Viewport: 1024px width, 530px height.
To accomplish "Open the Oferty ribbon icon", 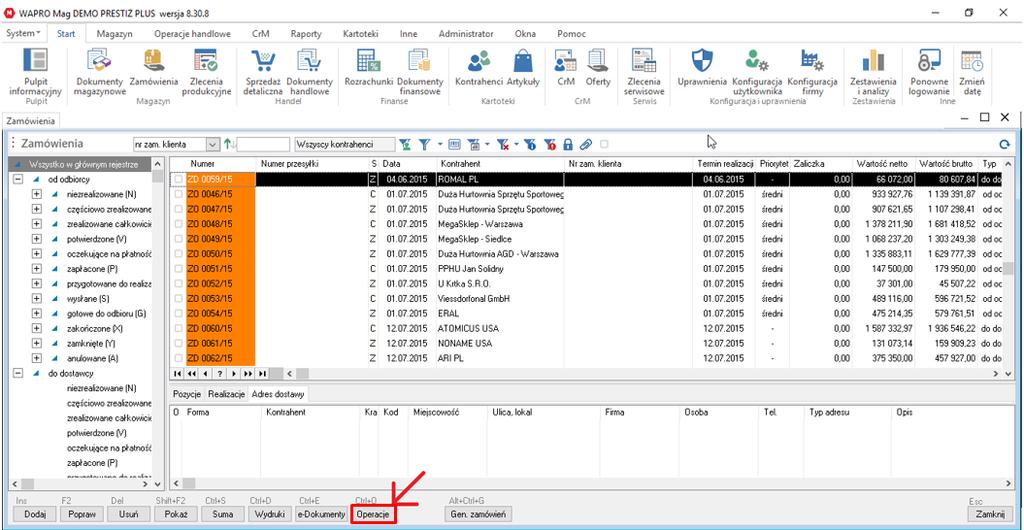I will coord(598,67).
